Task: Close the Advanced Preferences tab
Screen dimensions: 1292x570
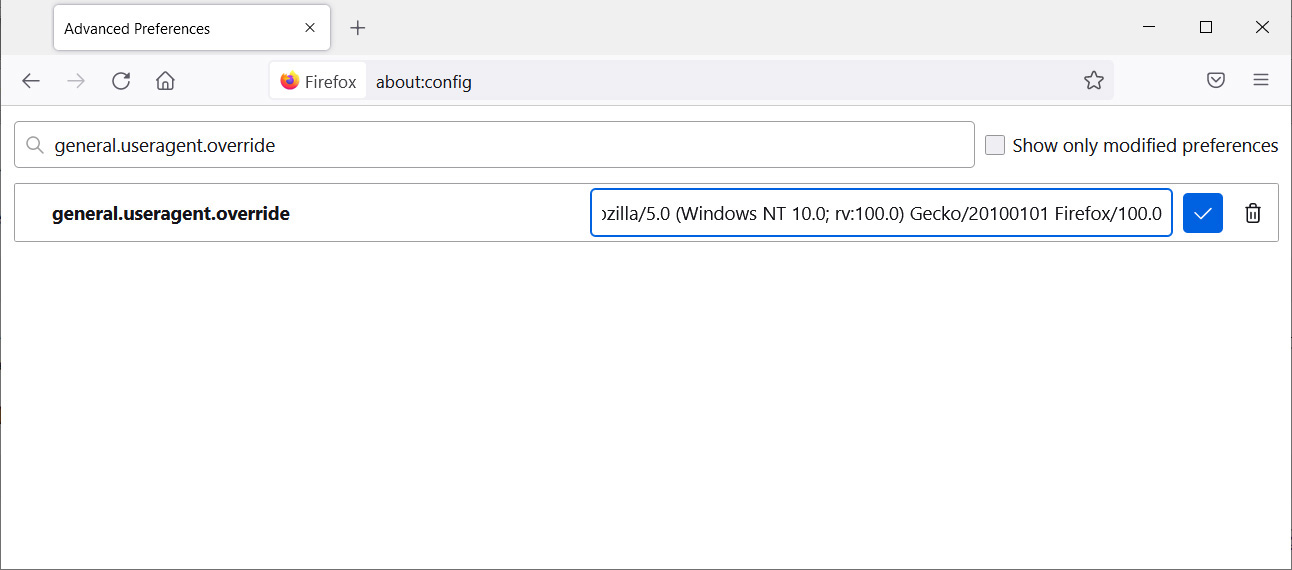Action: 310,28
